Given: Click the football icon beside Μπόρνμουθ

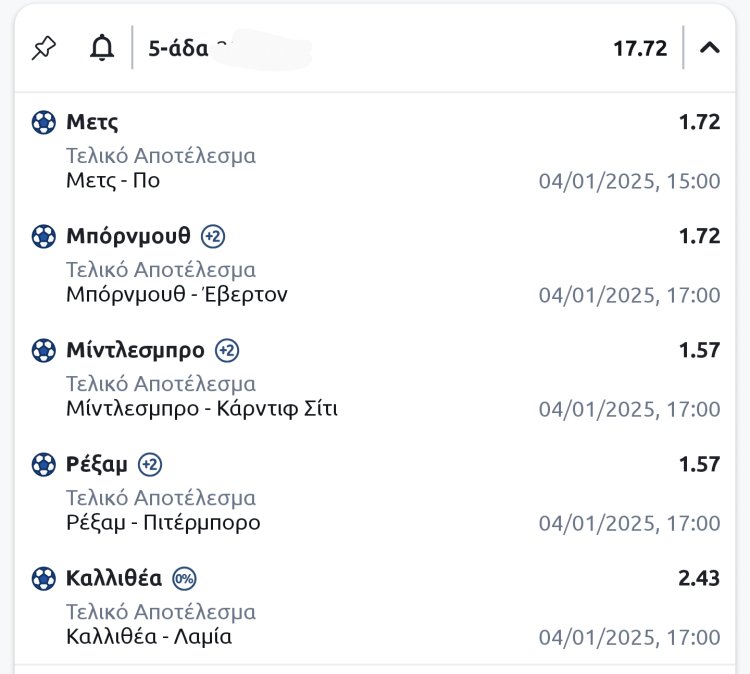Looking at the screenshot, I should [x=44, y=237].
